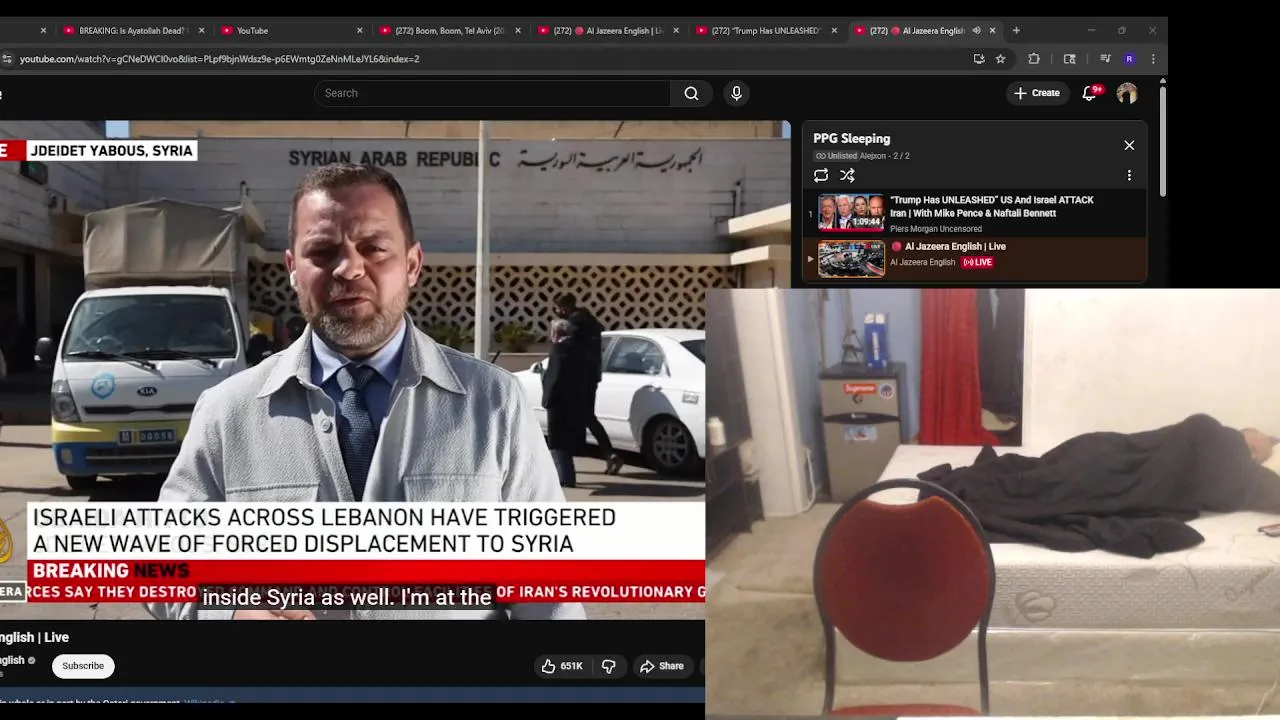
Task: Click the Chrome profile R icon
Action: (1129, 59)
